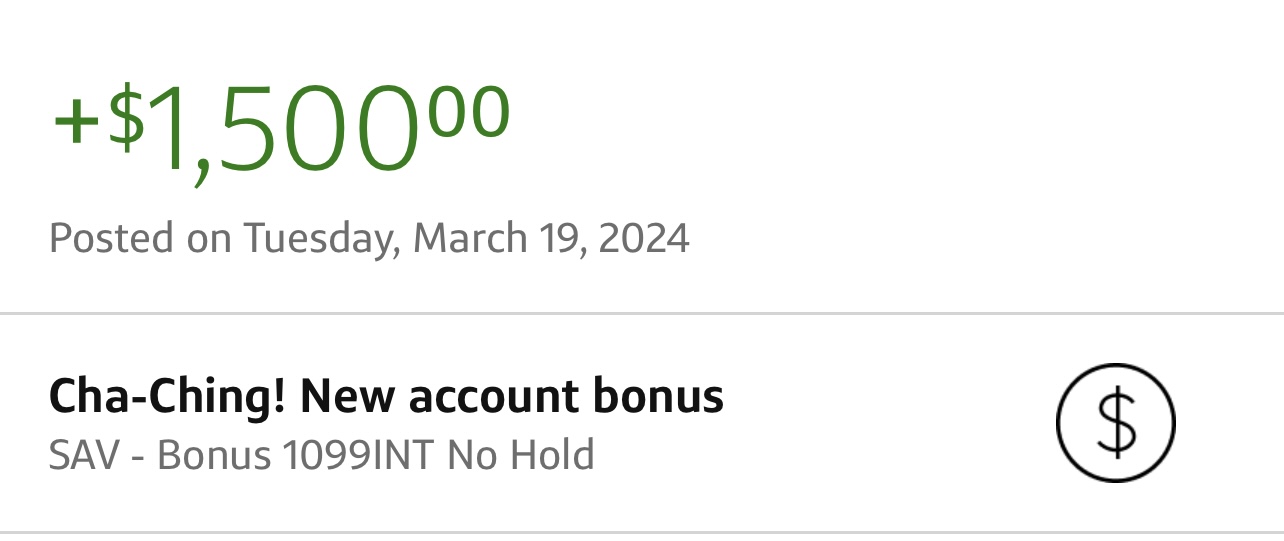This screenshot has width=1284, height=541.
Task: Click the word "Tuesday" in the posted date
Action: 318,239
